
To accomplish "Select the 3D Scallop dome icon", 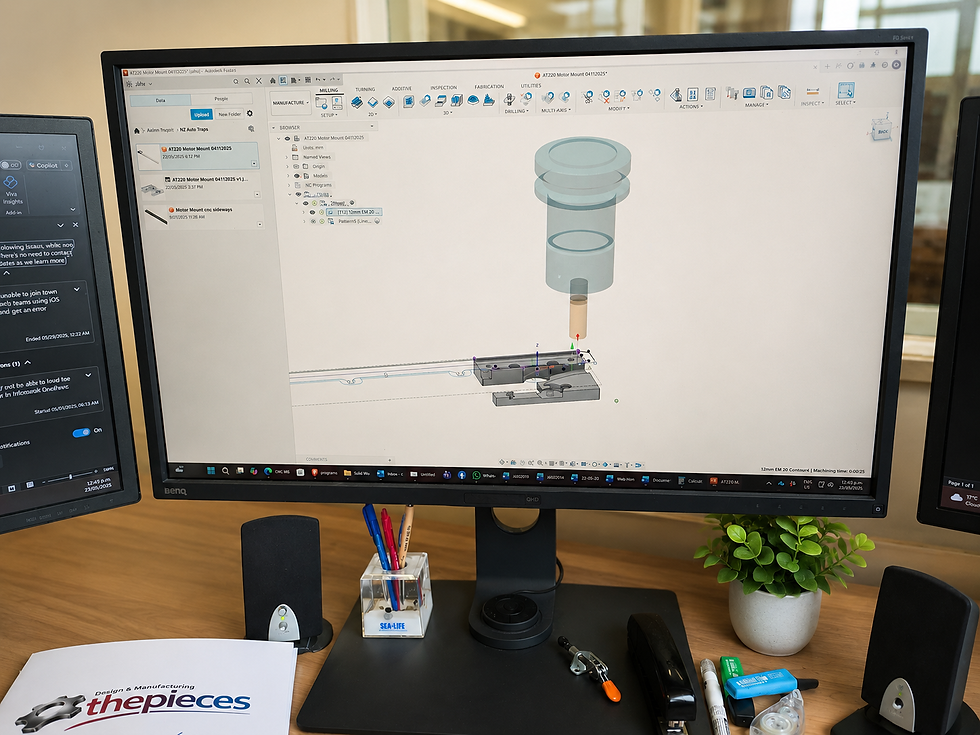I will coord(473,100).
